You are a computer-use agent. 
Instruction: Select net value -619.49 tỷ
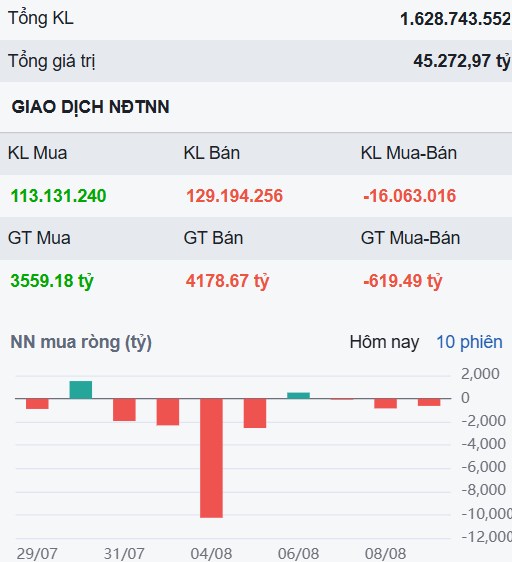(403, 281)
